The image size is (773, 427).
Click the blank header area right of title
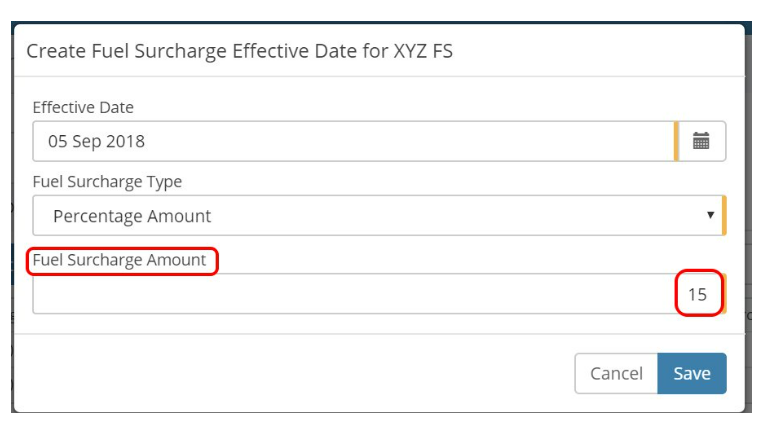pyautogui.click(x=598, y=51)
